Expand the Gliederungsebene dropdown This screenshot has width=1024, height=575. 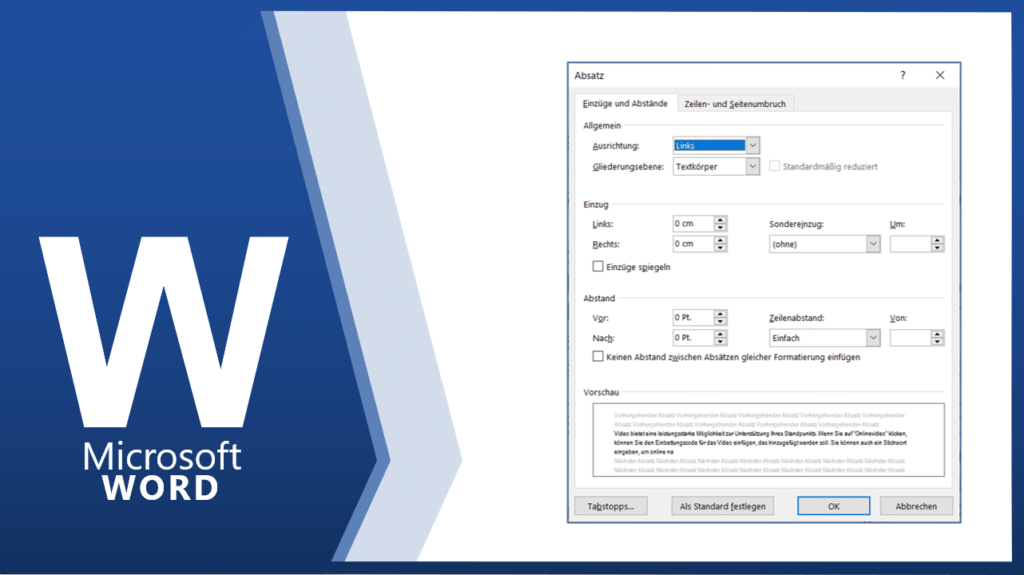tap(753, 167)
